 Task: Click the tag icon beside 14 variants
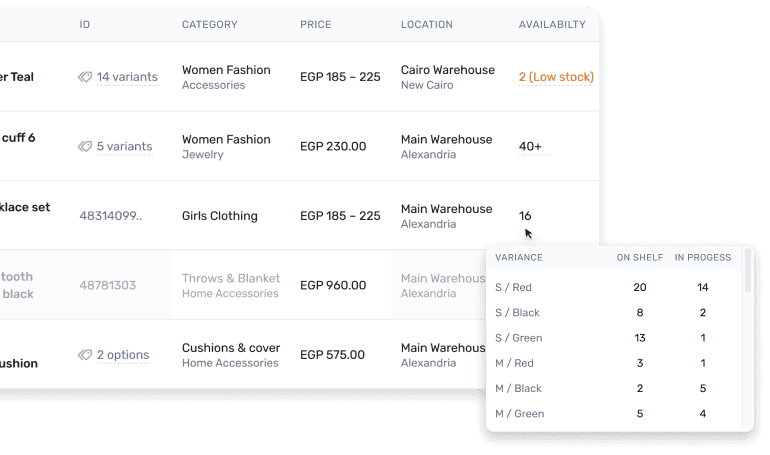click(85, 77)
